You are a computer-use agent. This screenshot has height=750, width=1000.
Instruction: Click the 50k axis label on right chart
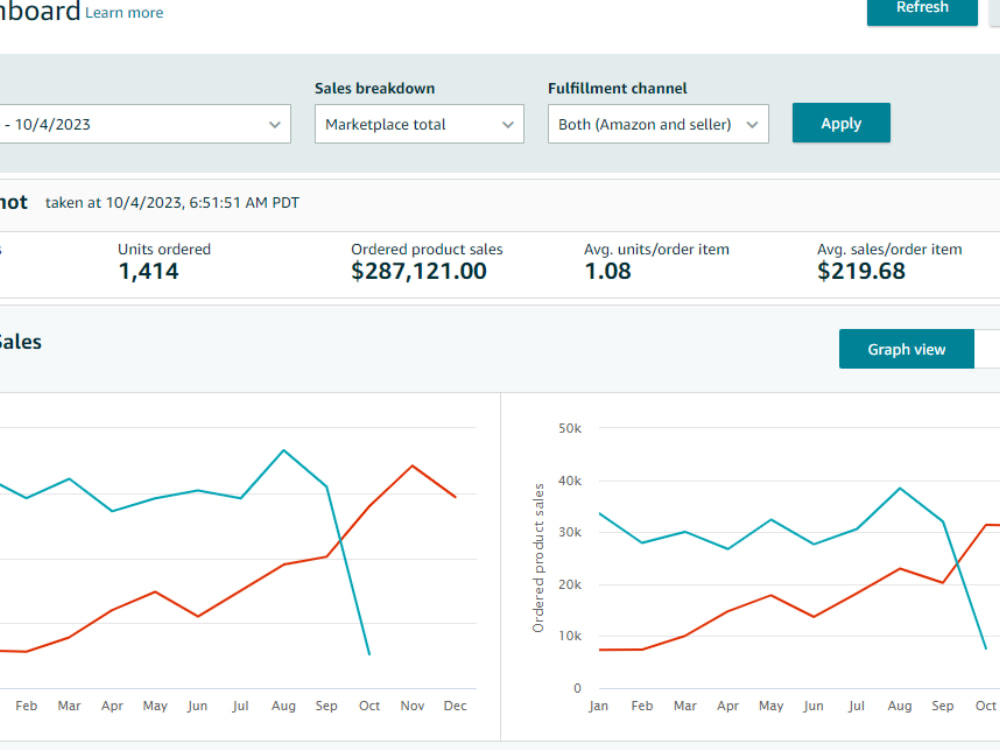click(570, 429)
